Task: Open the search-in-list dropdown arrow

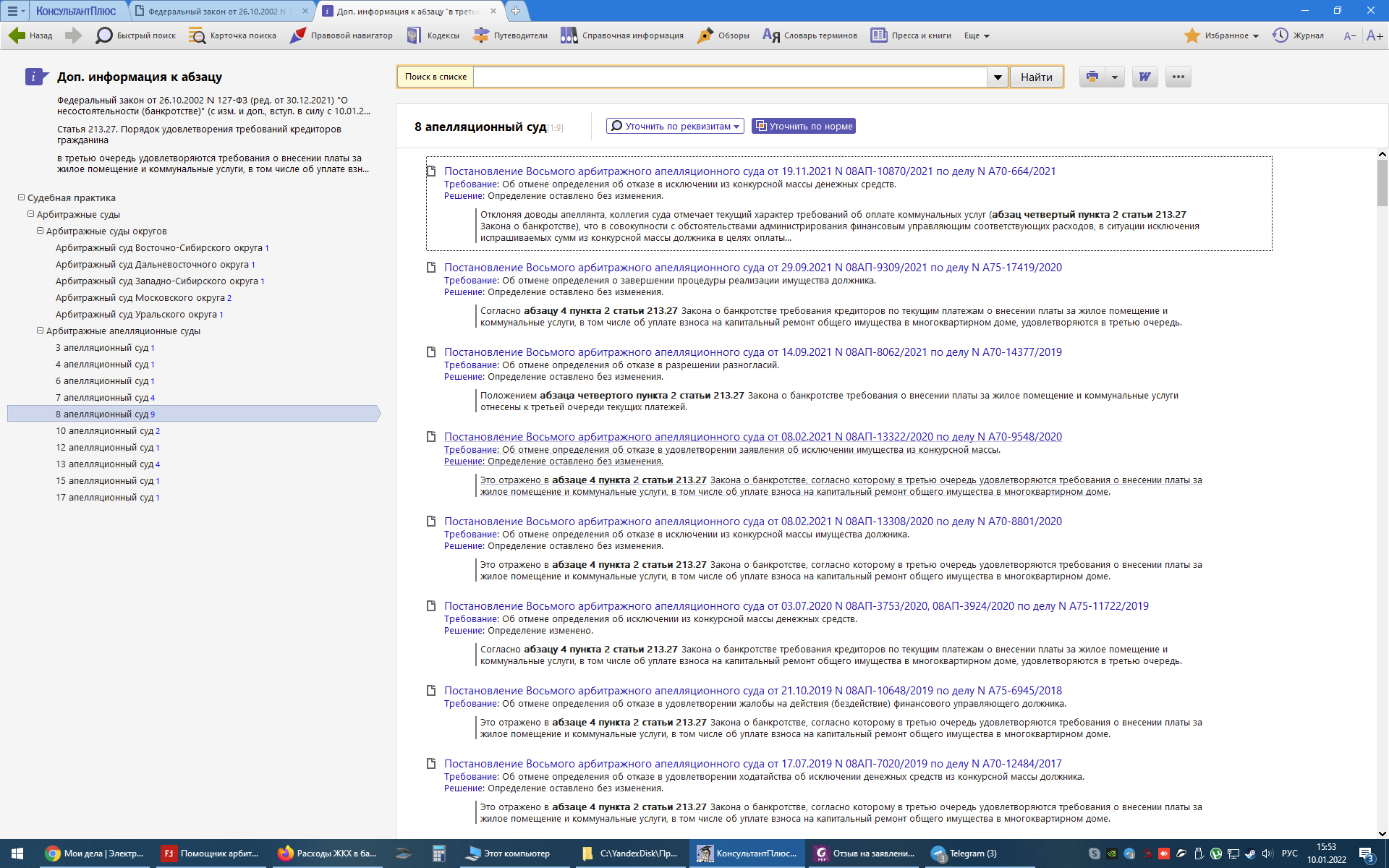Action: tap(998, 77)
